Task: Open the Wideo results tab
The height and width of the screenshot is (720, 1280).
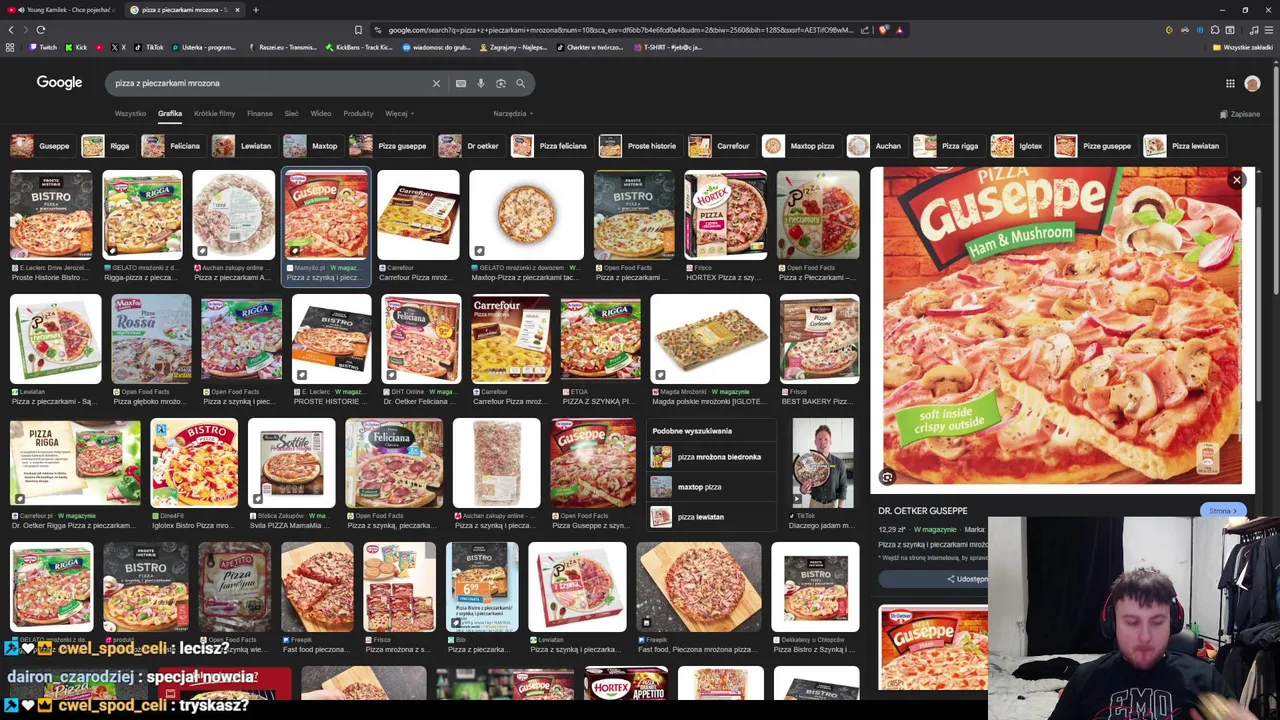Action: click(321, 114)
